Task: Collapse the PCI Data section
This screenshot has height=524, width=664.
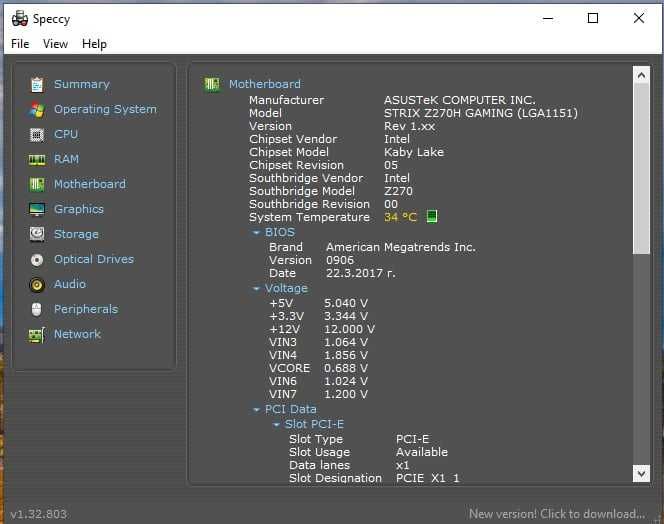Action: pyautogui.click(x=256, y=410)
